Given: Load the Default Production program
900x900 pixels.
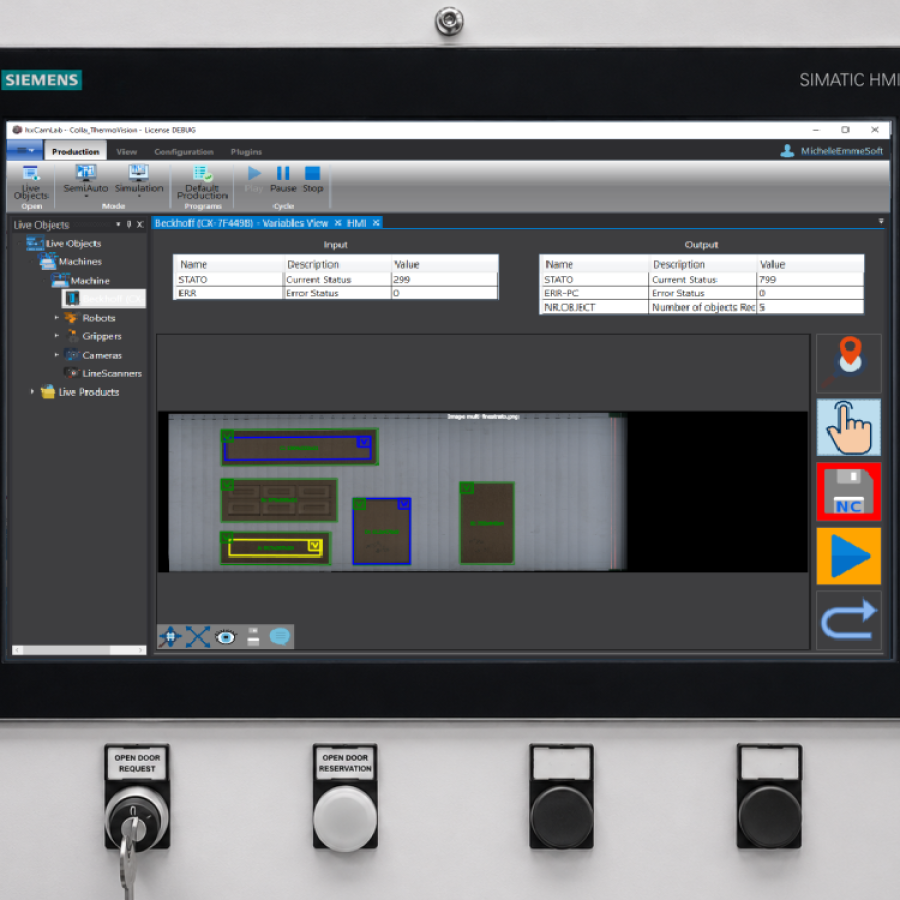Looking at the screenshot, I should pos(202,183).
